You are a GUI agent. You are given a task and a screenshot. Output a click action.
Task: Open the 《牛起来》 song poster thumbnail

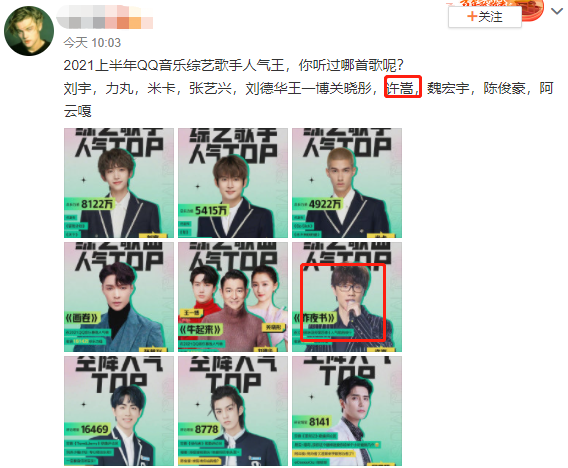(x=233, y=297)
